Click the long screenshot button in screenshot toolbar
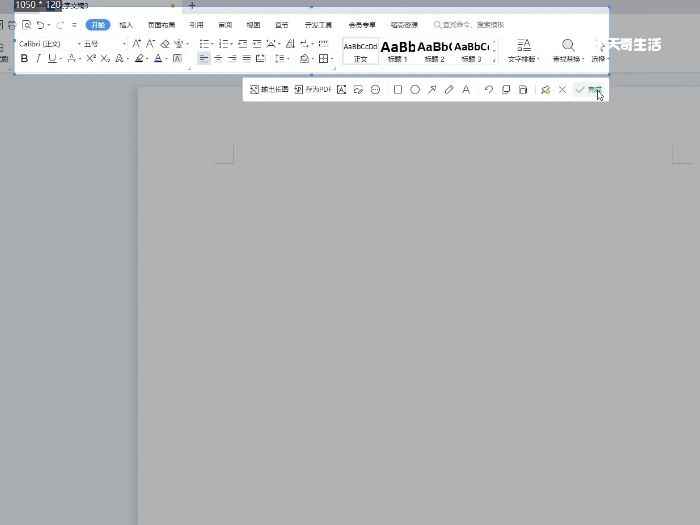Viewport: 700px width, 525px height. click(x=269, y=90)
